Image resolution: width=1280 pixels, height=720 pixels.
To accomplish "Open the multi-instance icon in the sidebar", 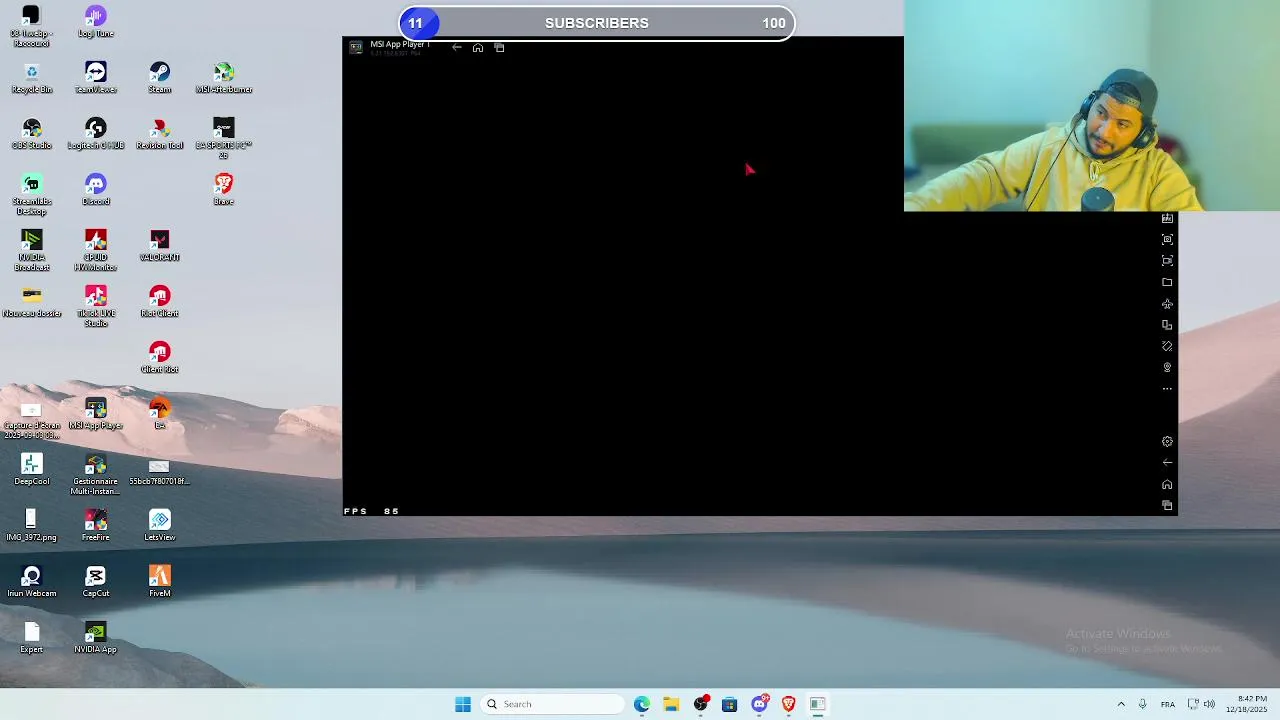I will (1167, 325).
